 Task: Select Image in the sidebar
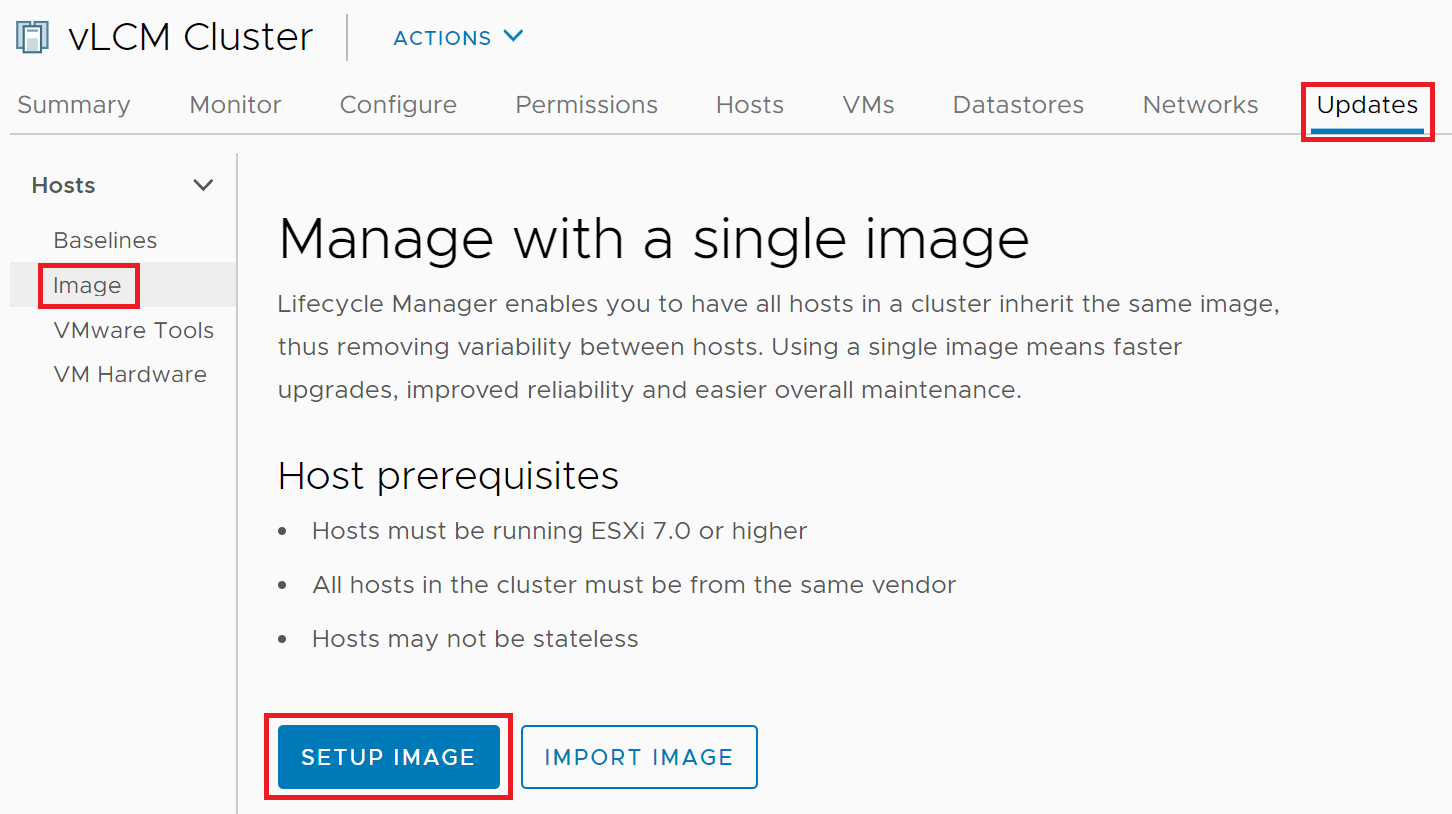click(x=87, y=286)
